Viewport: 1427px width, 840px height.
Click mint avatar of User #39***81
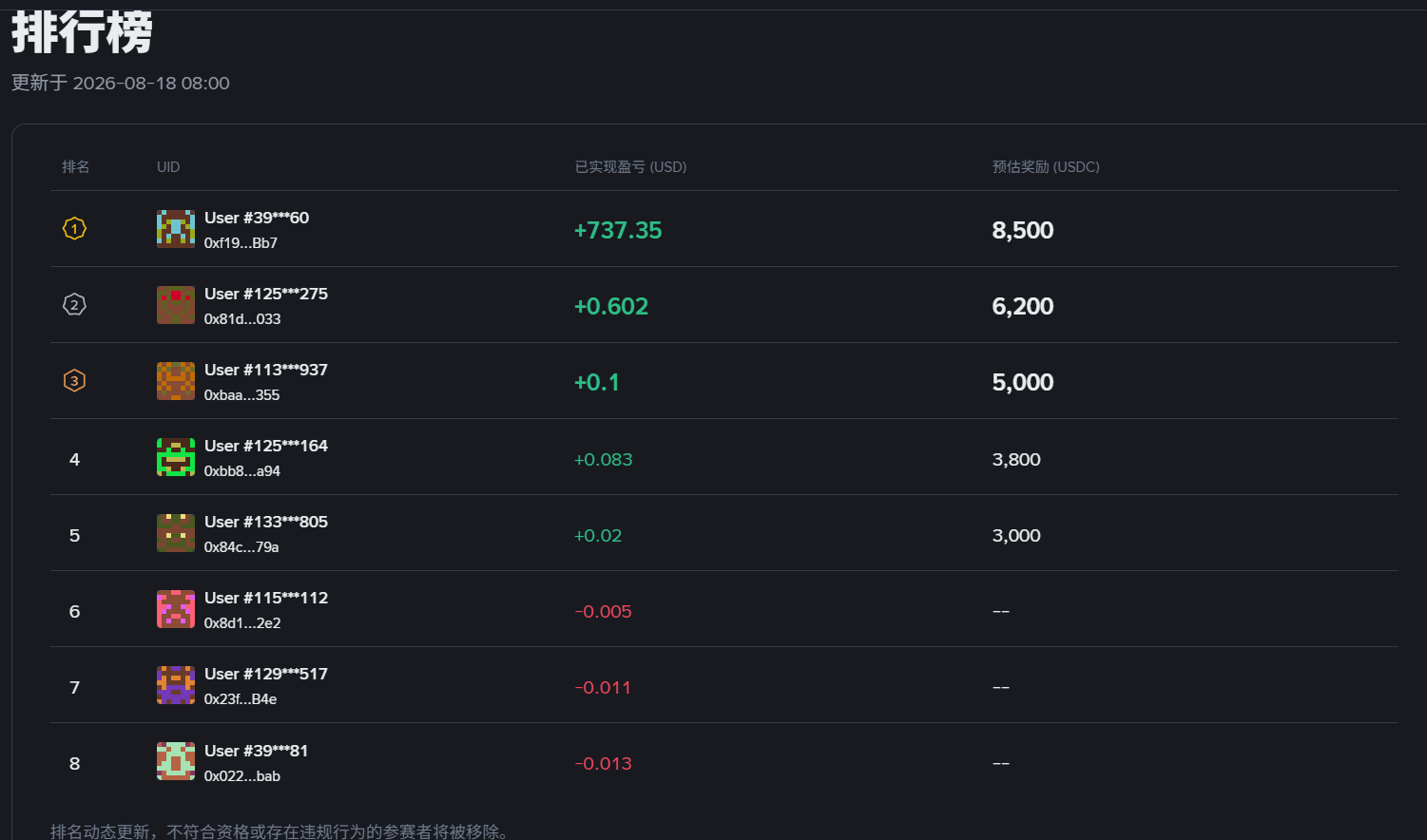click(x=176, y=761)
